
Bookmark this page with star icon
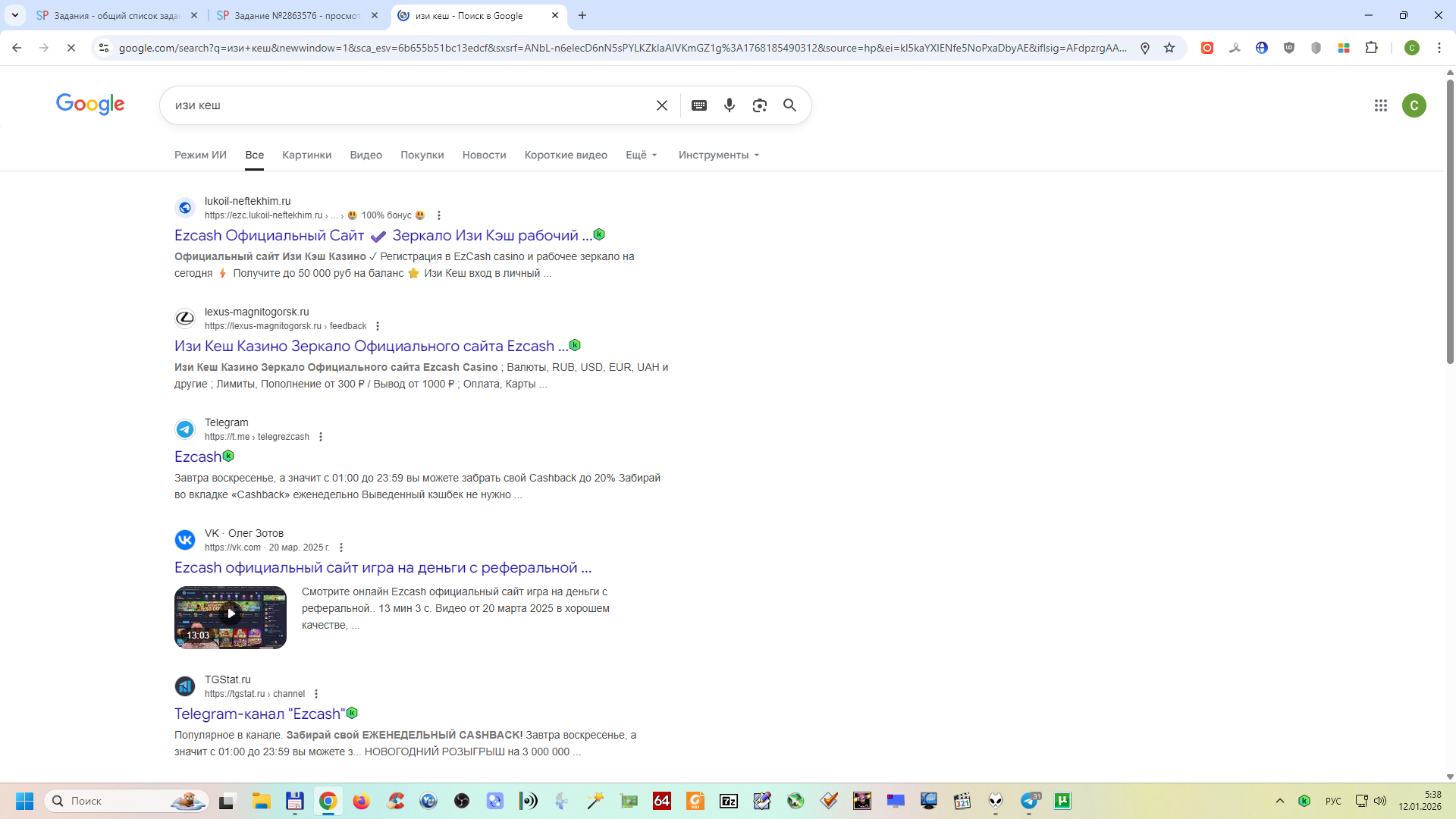point(1169,48)
